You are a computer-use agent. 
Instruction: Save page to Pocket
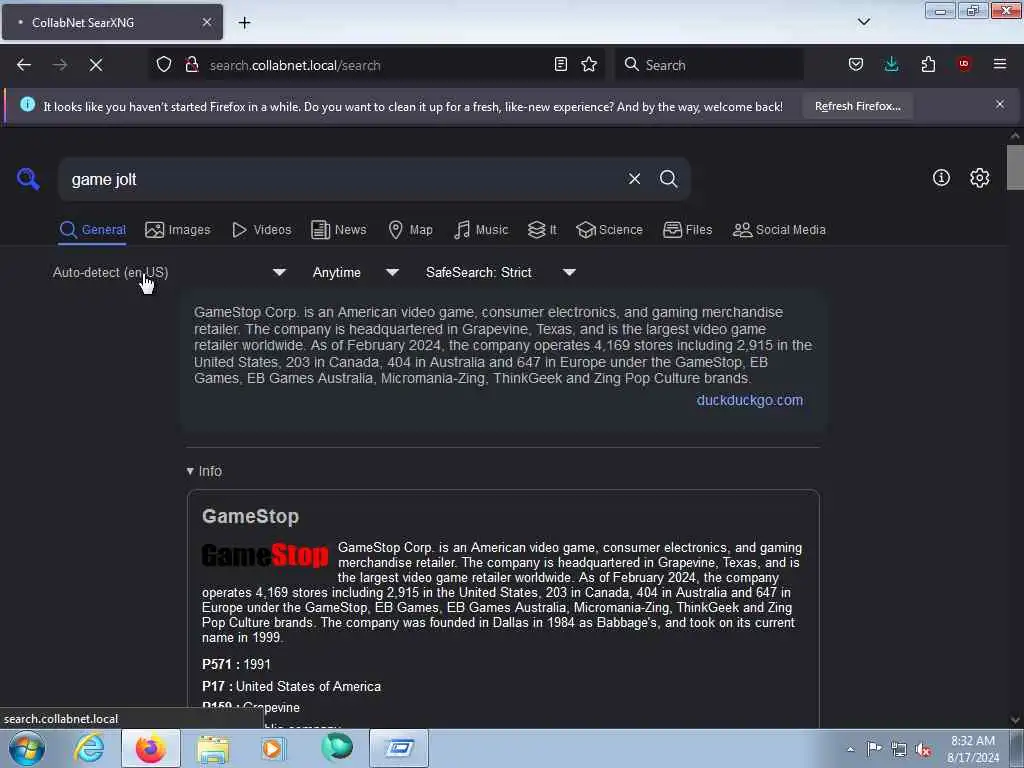click(856, 65)
